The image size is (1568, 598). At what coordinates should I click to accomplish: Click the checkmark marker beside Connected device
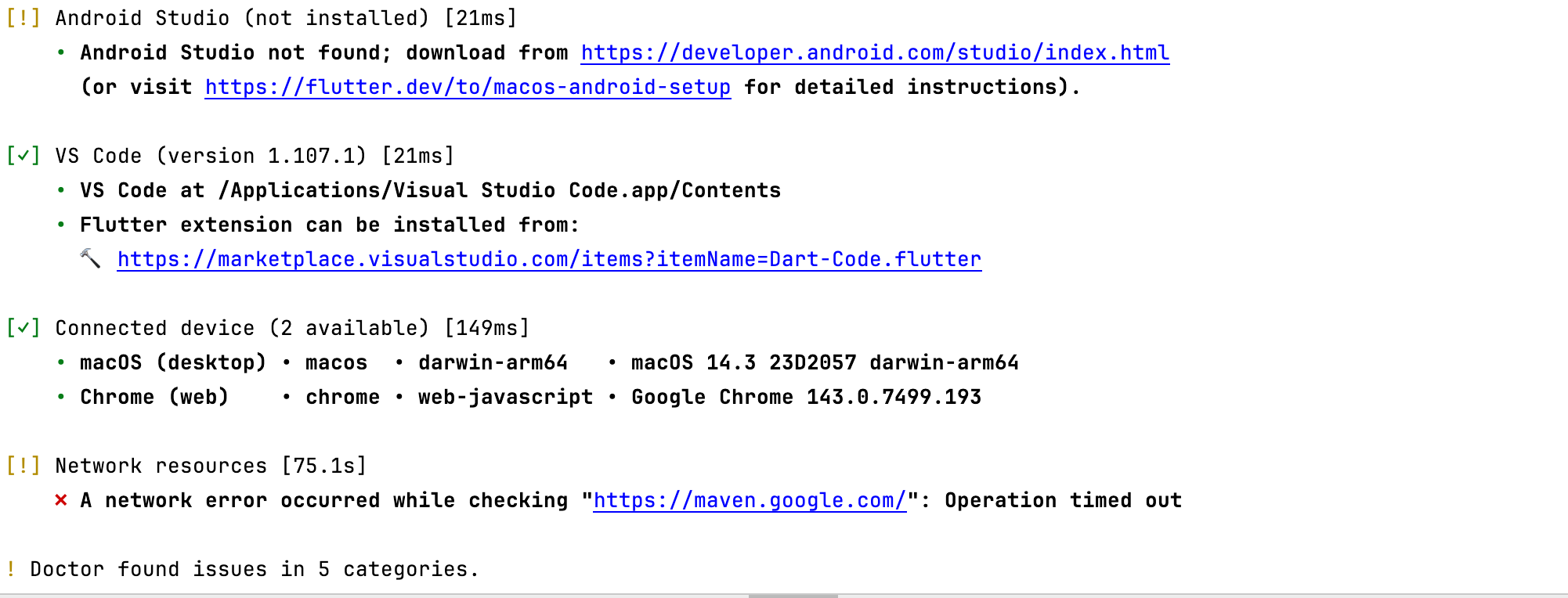(x=23, y=328)
